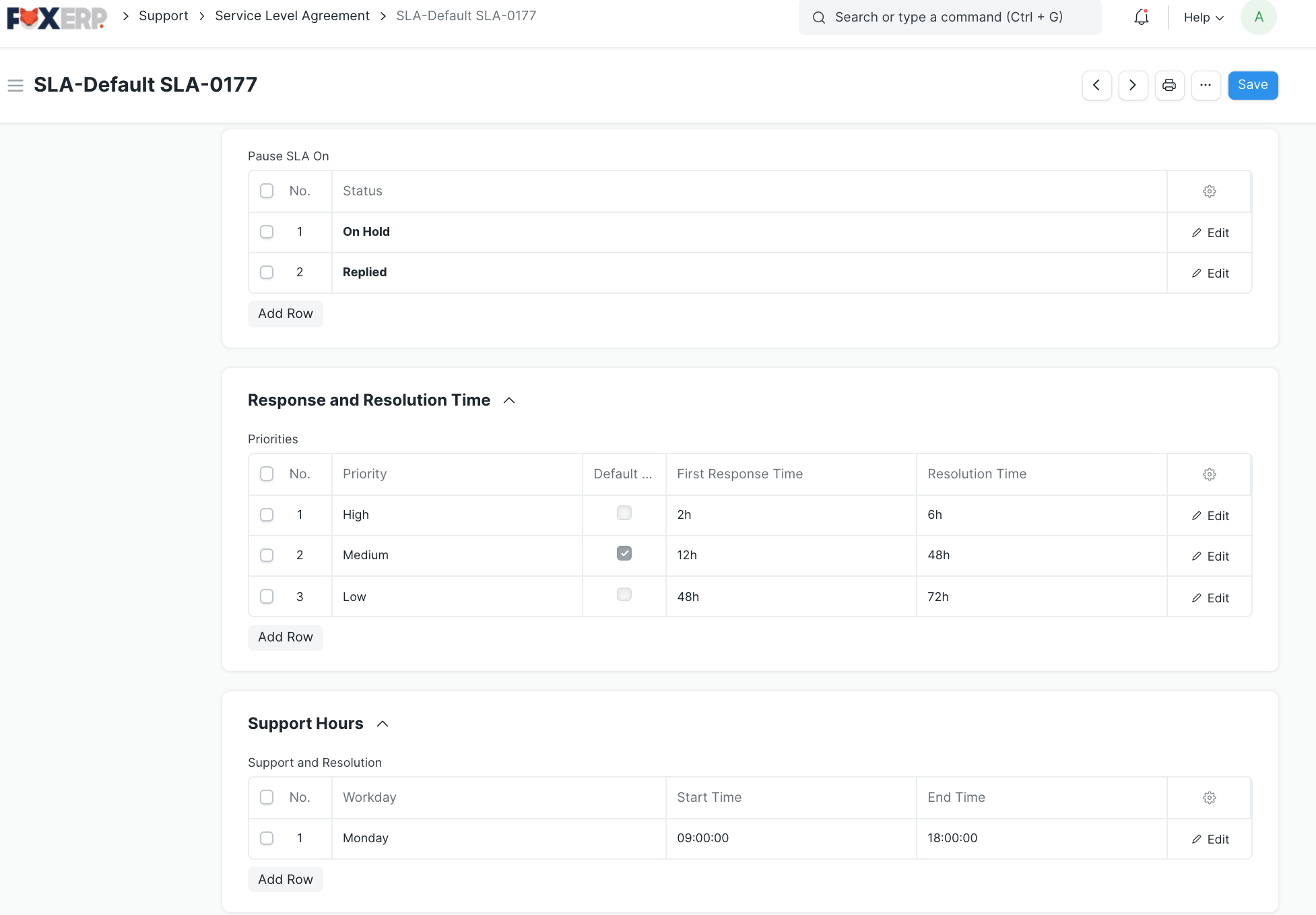Viewport: 1316px width, 915px height.
Task: Go to previous document arrow
Action: [x=1096, y=85]
